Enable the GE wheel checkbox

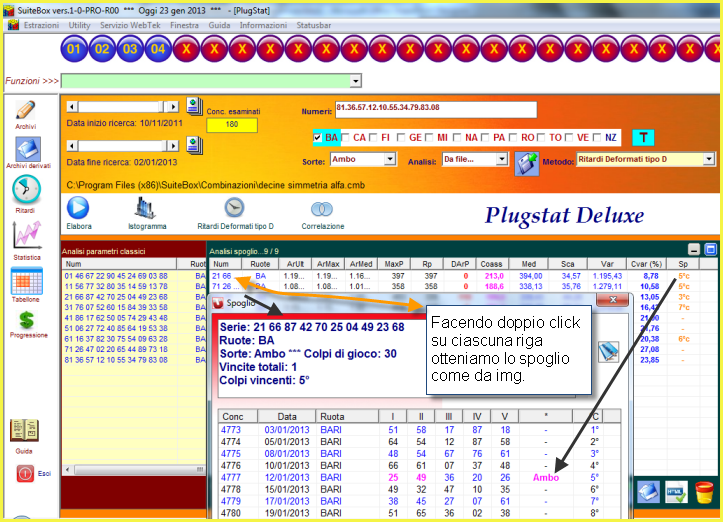401,137
